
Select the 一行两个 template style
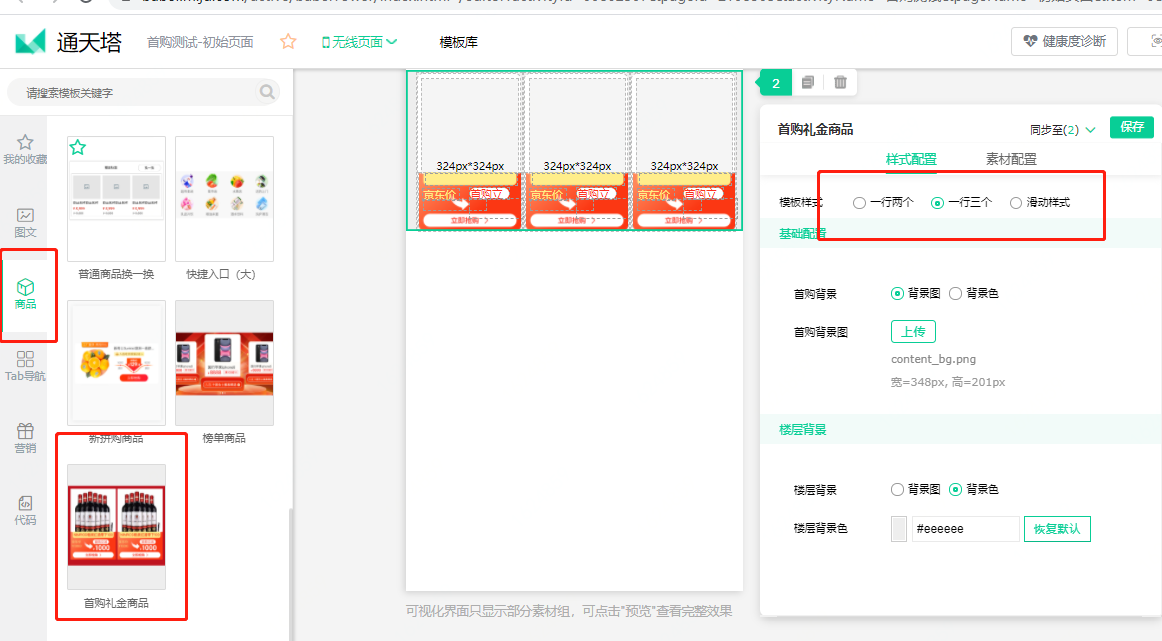click(x=858, y=201)
